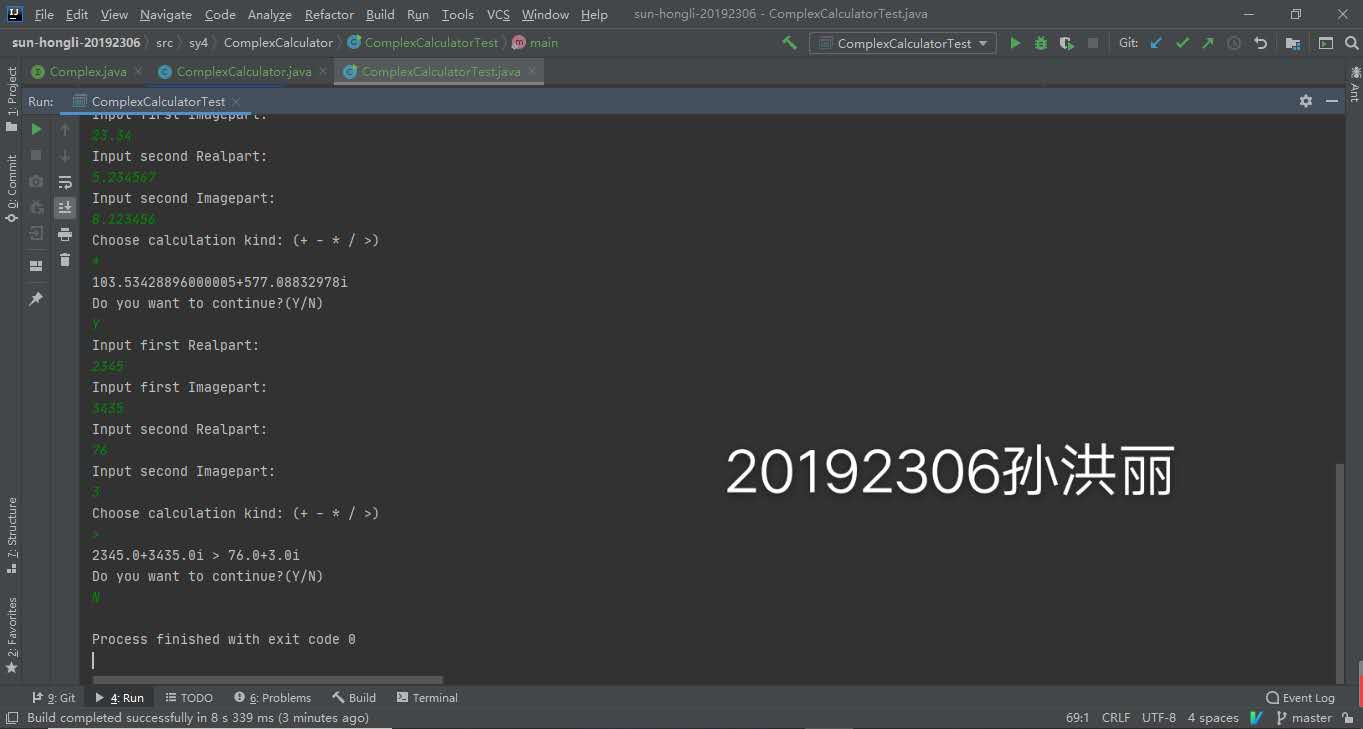
Task: Run ComplexCalculatorTest from the top toolbar
Action: pyautogui.click(x=1015, y=43)
